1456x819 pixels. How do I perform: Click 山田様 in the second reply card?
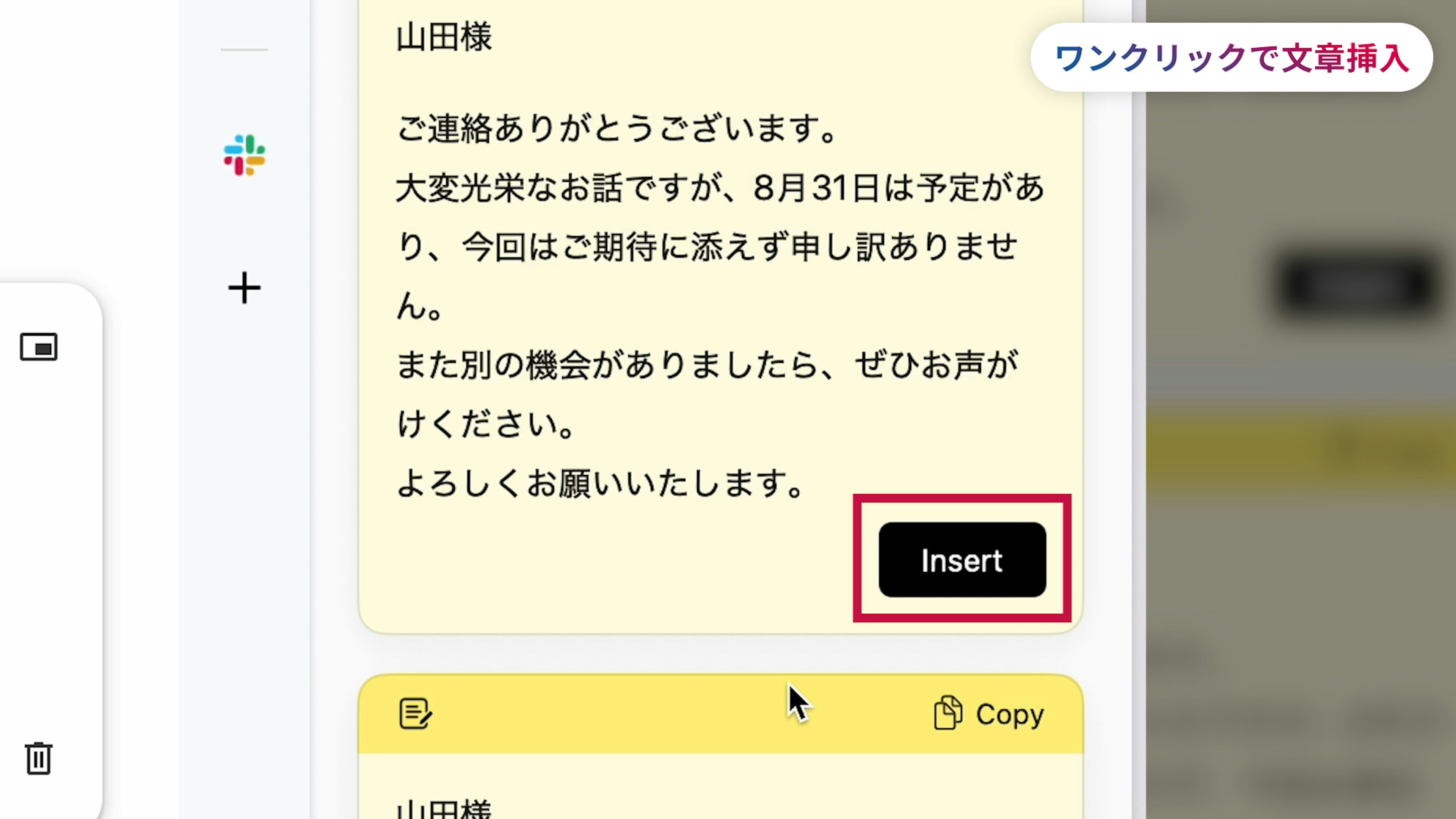point(444,810)
